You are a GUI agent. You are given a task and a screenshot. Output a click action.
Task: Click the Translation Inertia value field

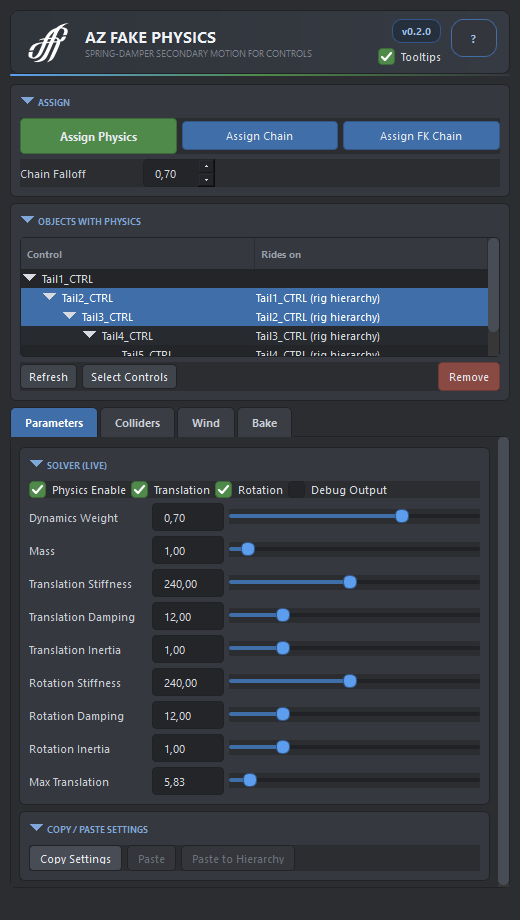point(188,650)
